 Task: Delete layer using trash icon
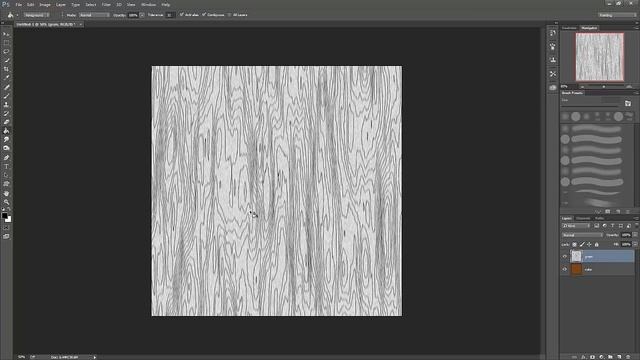[629, 357]
